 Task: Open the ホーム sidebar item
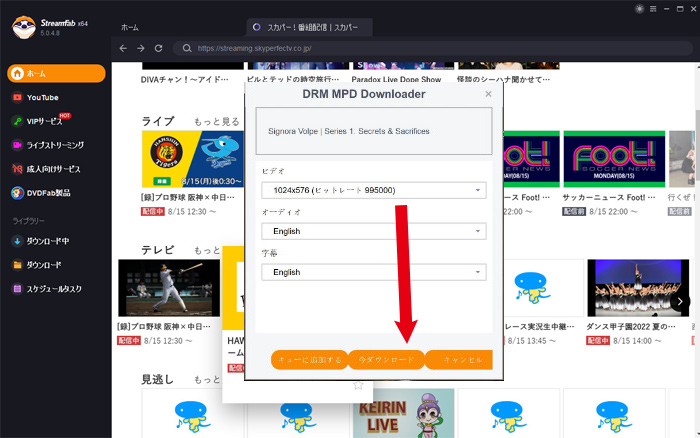tap(56, 73)
